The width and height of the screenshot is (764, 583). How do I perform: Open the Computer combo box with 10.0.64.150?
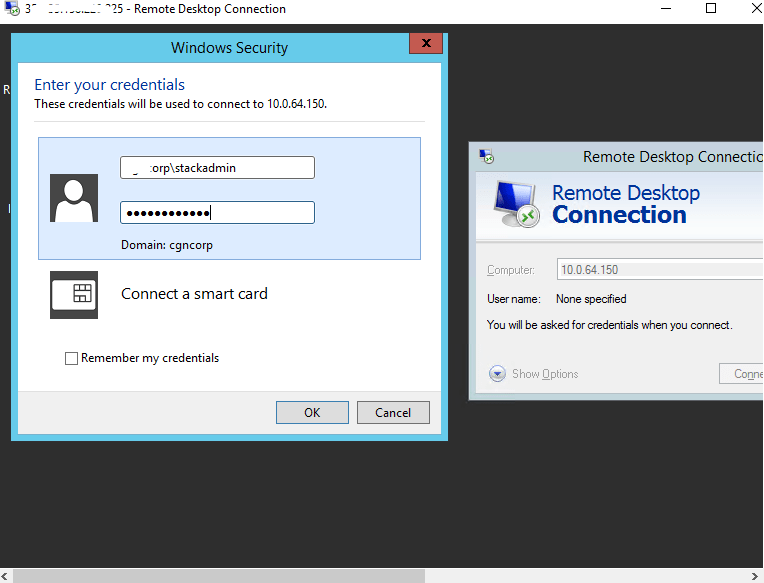click(658, 270)
